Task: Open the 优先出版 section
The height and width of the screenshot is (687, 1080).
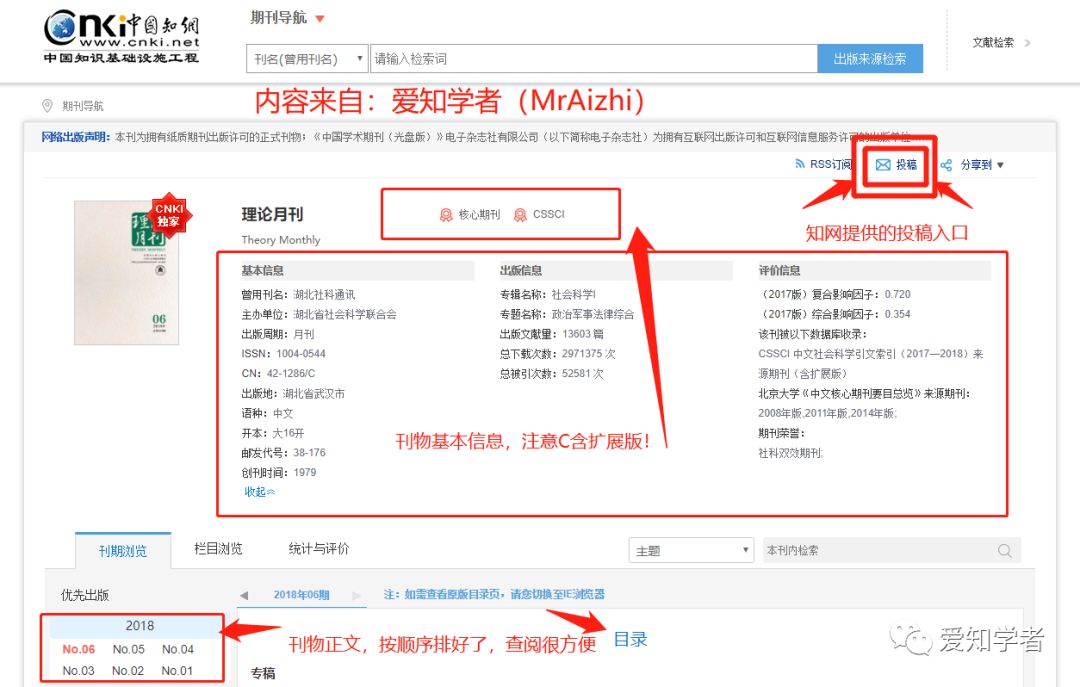Action: tap(85, 595)
